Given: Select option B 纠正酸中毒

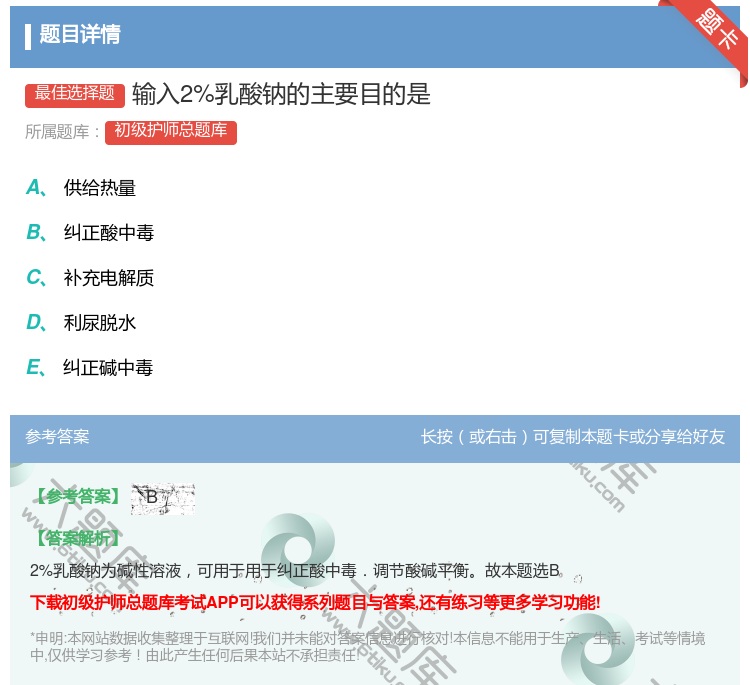Looking at the screenshot, I should [x=90, y=232].
